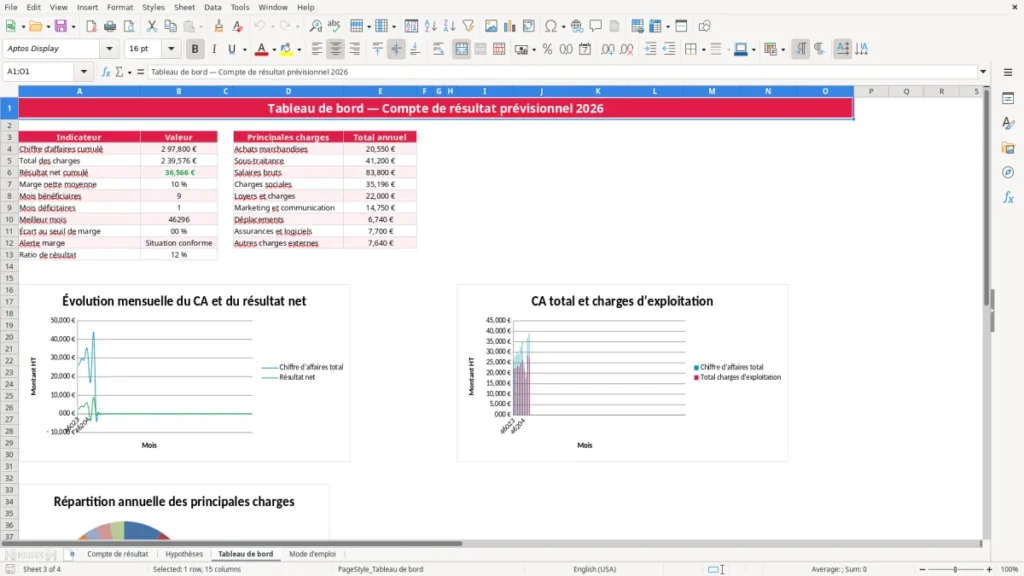Open the Font Name dropdown

(x=109, y=48)
